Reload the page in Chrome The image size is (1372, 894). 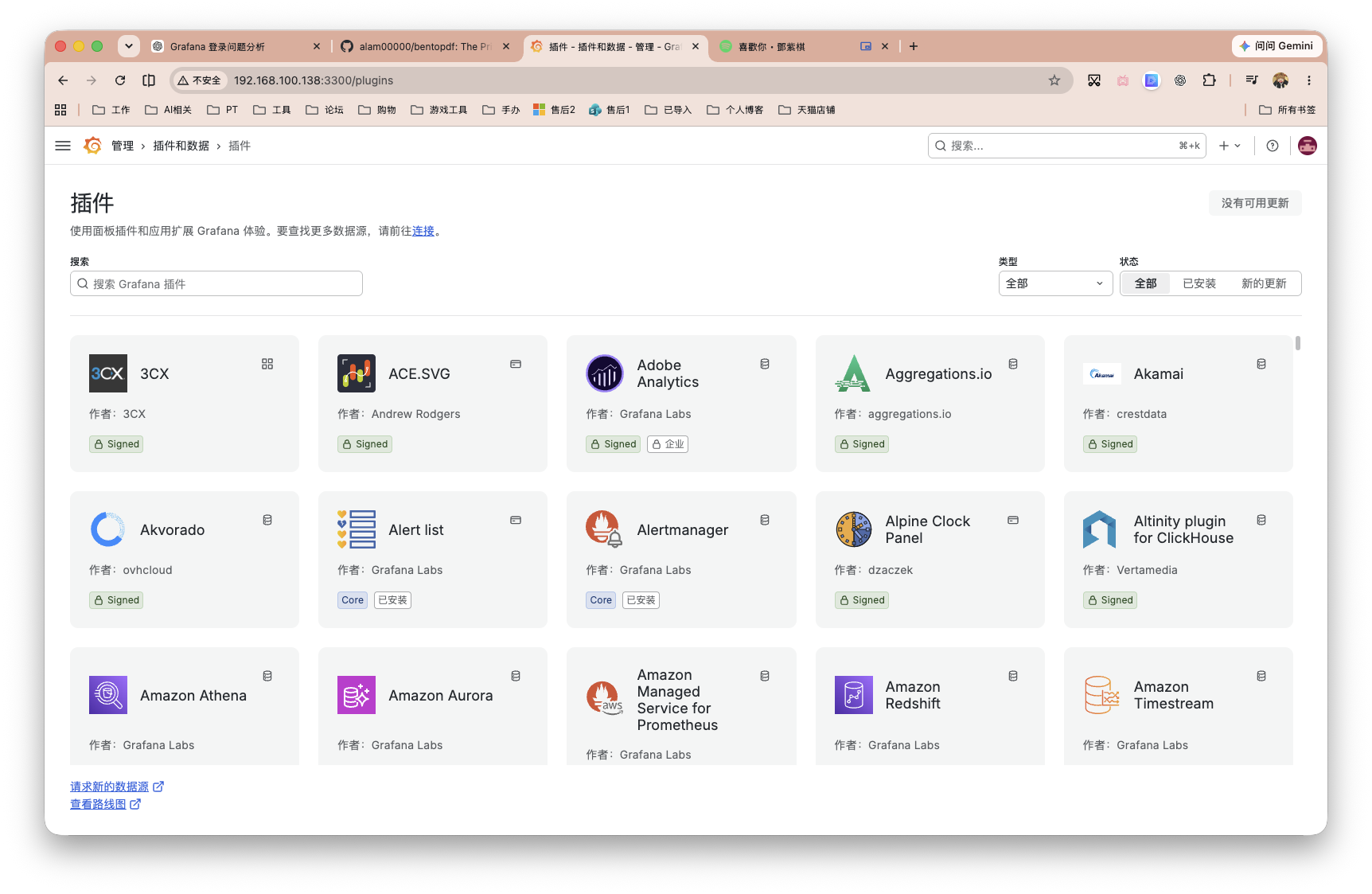120,80
